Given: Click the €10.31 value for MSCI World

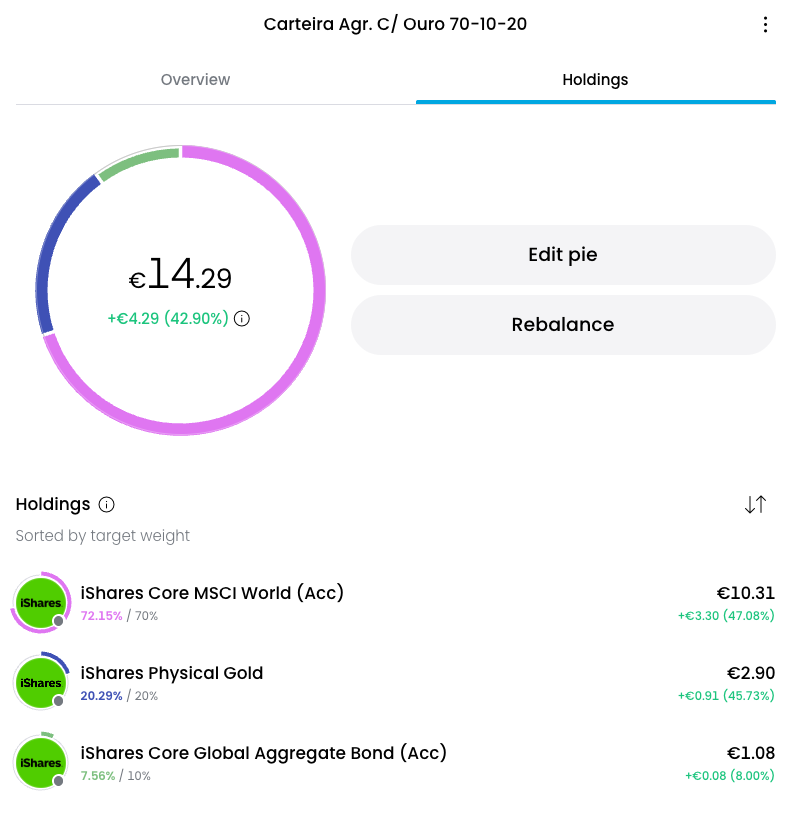Looking at the screenshot, I should click(x=745, y=593).
